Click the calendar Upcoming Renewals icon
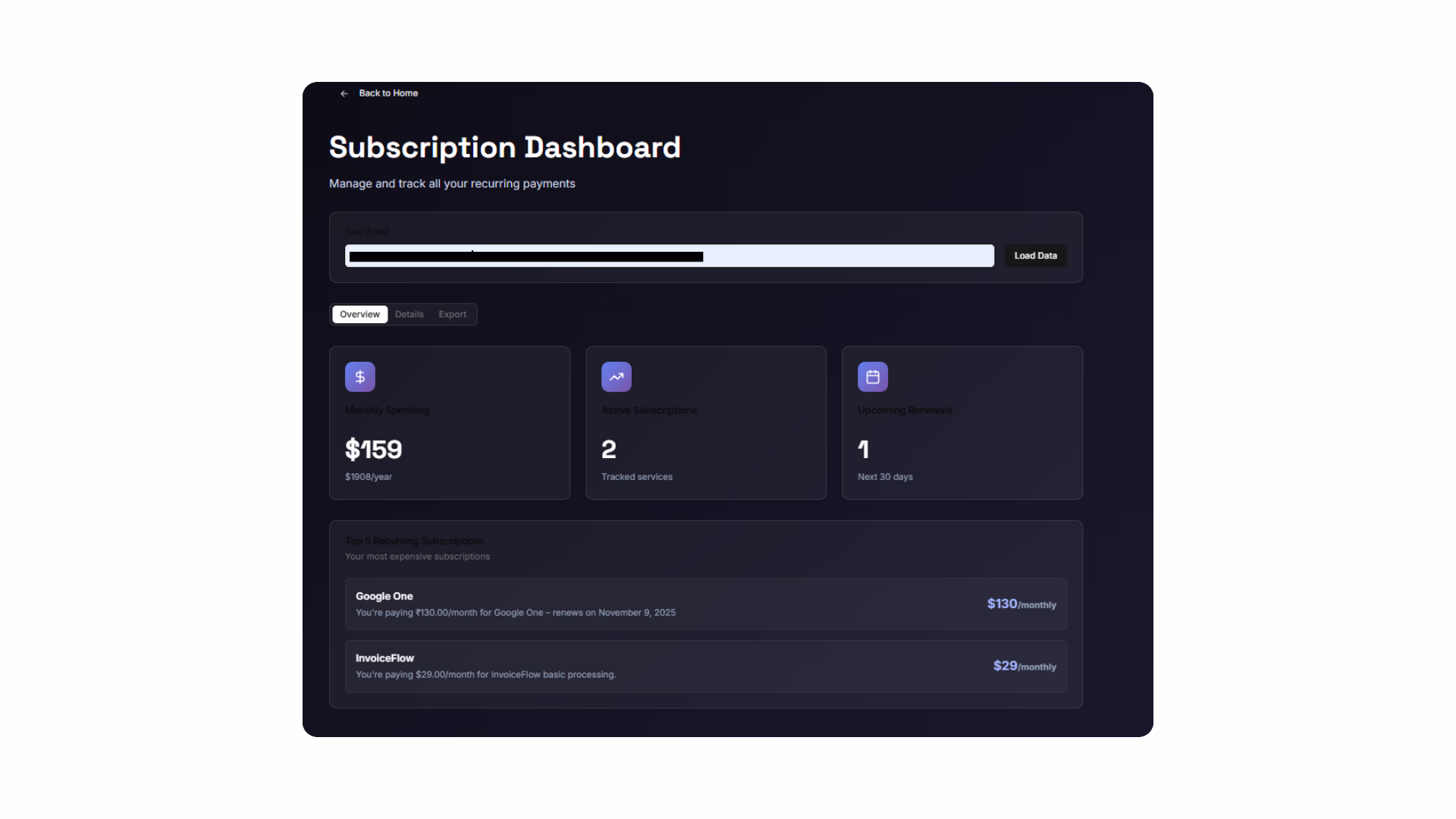Image resolution: width=1456 pixels, height=819 pixels. pos(873,377)
